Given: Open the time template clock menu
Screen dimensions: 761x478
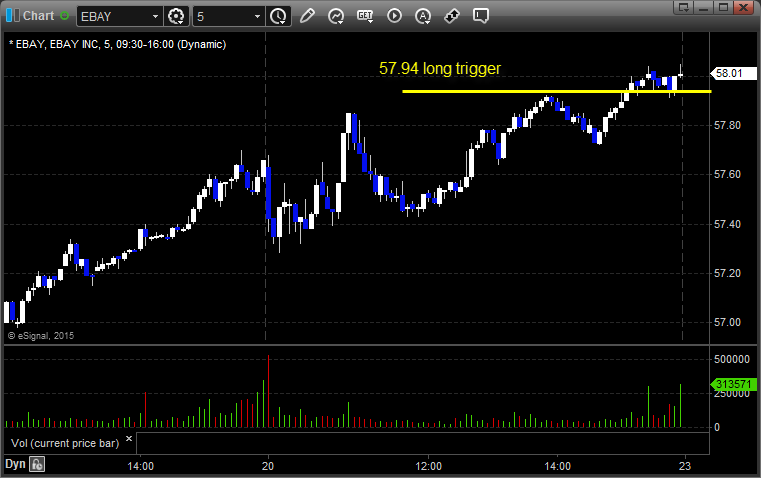Looking at the screenshot, I should [x=279, y=16].
